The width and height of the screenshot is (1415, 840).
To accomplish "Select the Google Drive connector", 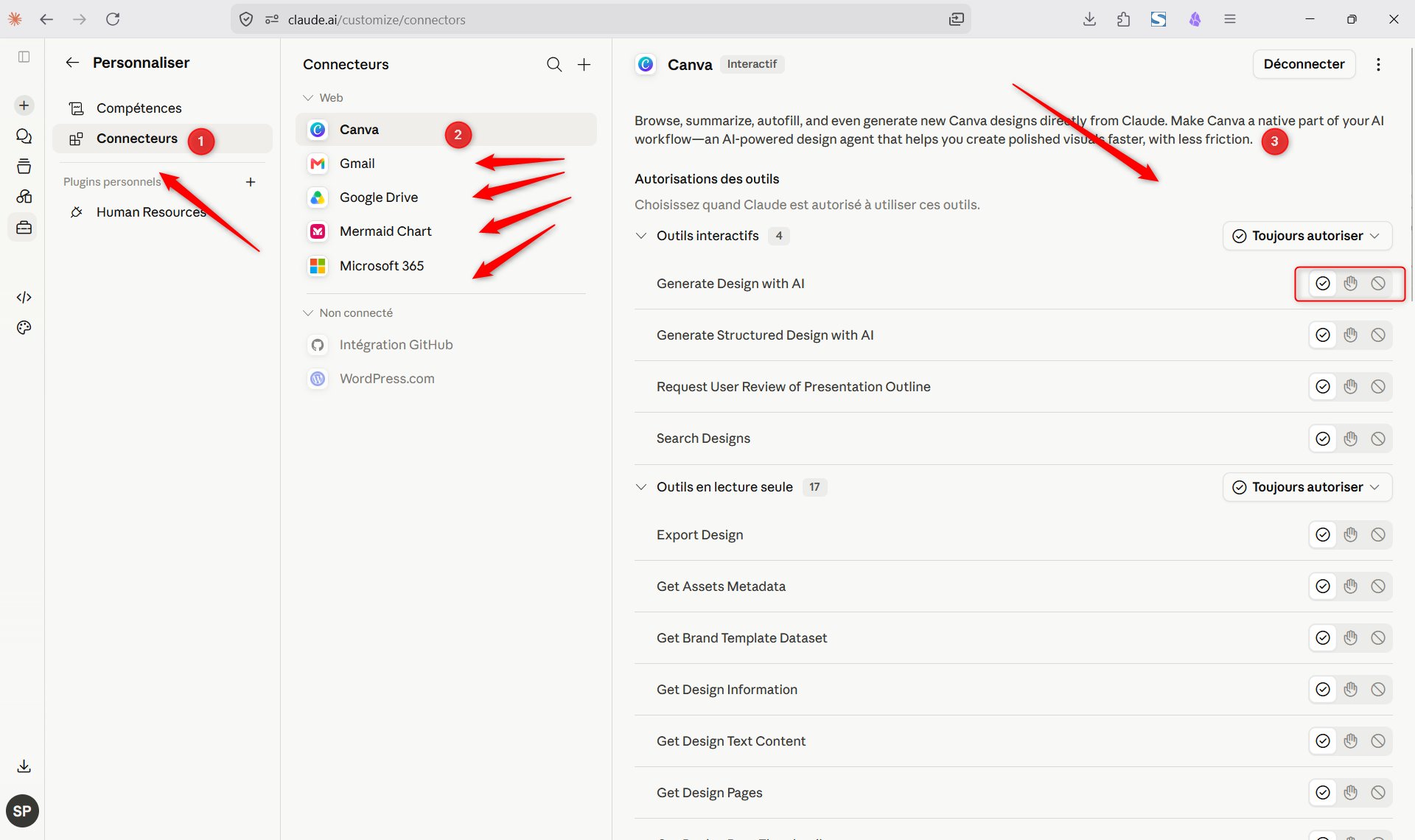I will [446, 197].
